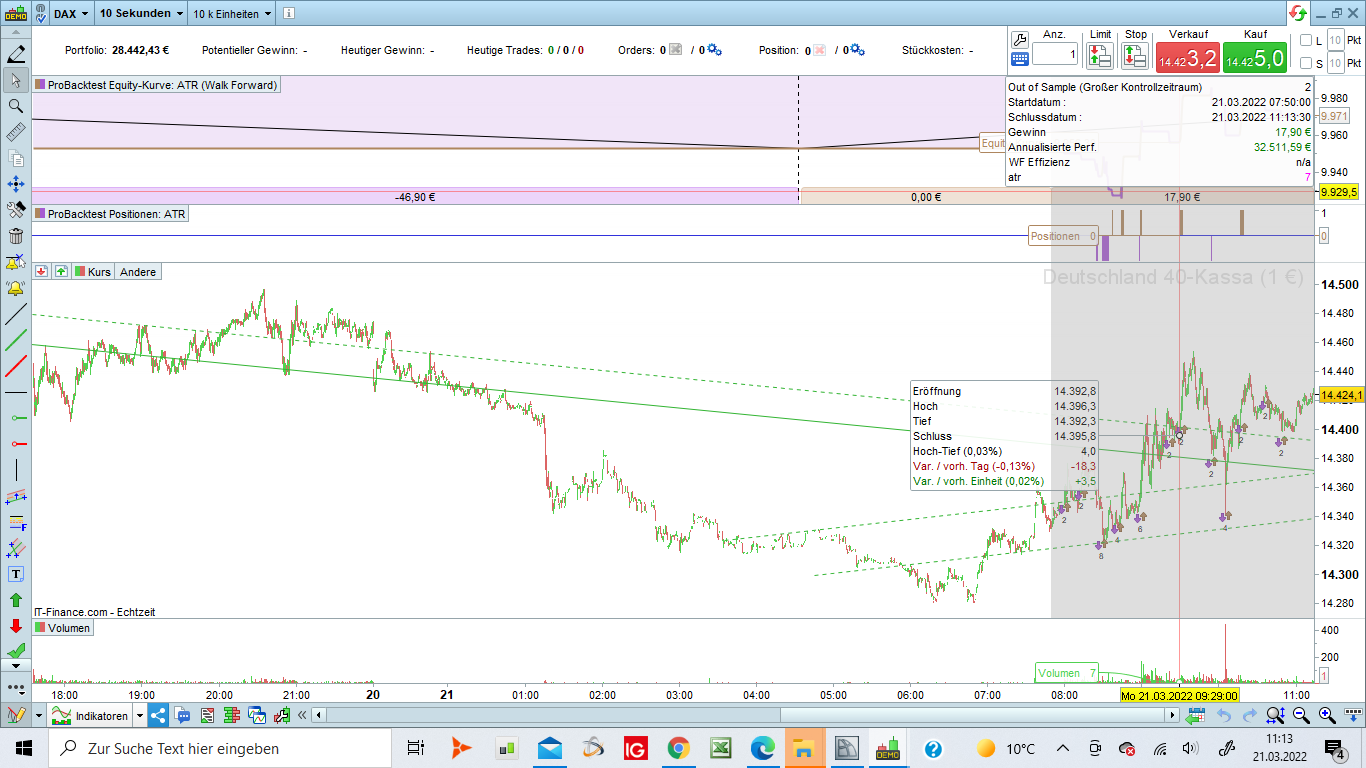
Task: Open the wrench order settings icon
Action: 1020,40
